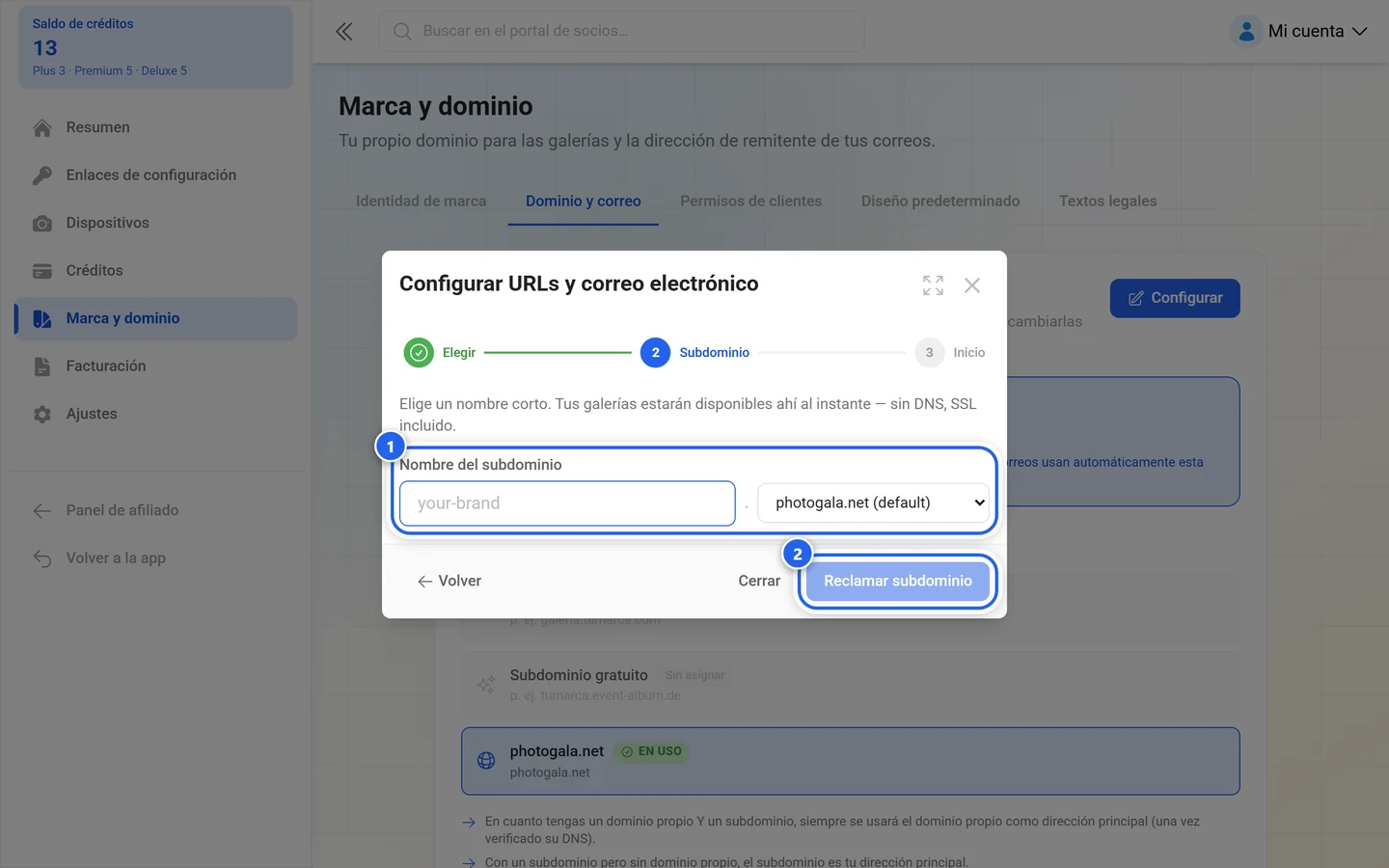This screenshot has width=1389, height=868.
Task: Collapse the sidebar with double-chevron icon
Action: pyautogui.click(x=344, y=32)
